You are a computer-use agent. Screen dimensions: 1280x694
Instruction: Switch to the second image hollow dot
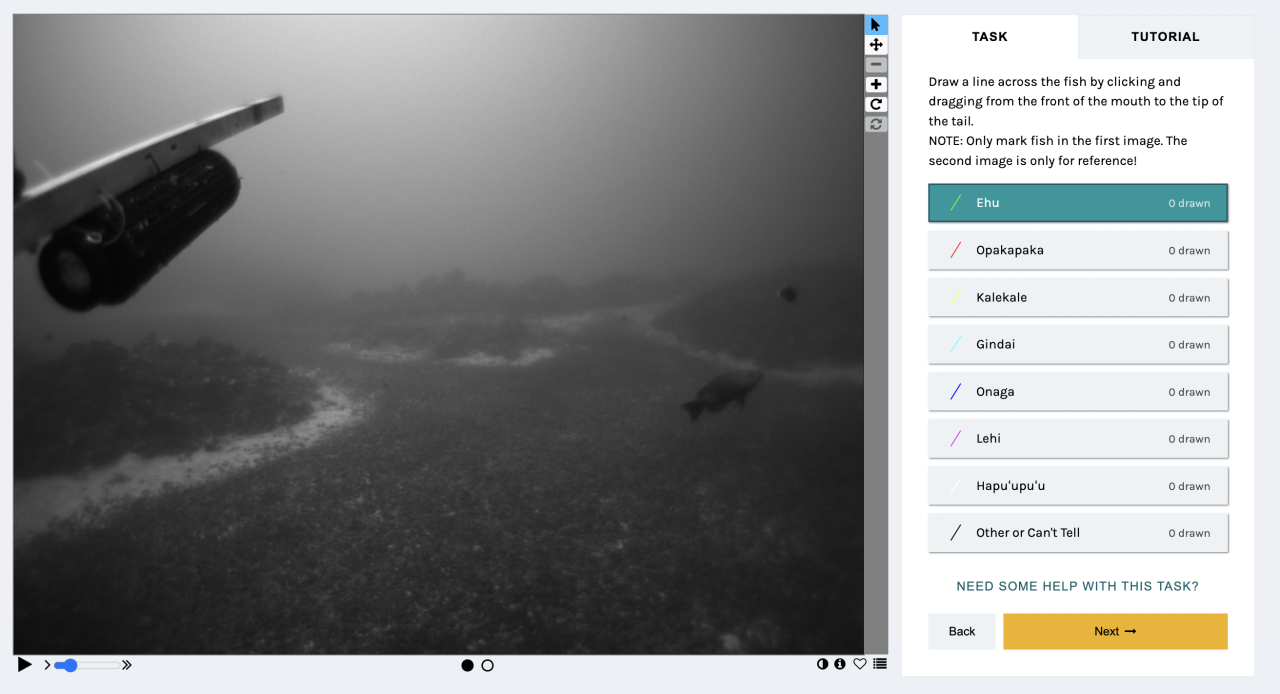[x=488, y=665]
